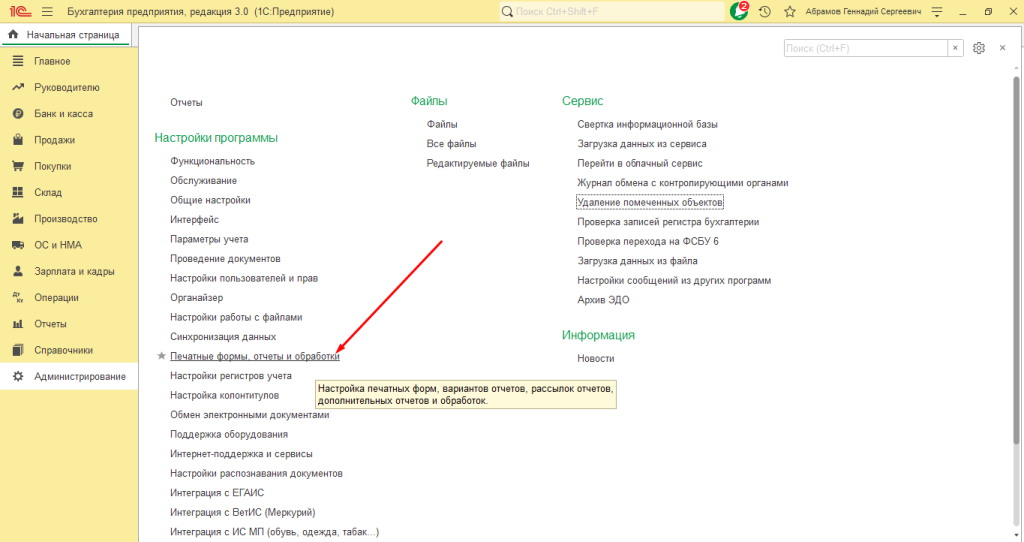Viewport: 1024px width, 542px height.
Task: Clear the section search with X button
Action: (956, 48)
